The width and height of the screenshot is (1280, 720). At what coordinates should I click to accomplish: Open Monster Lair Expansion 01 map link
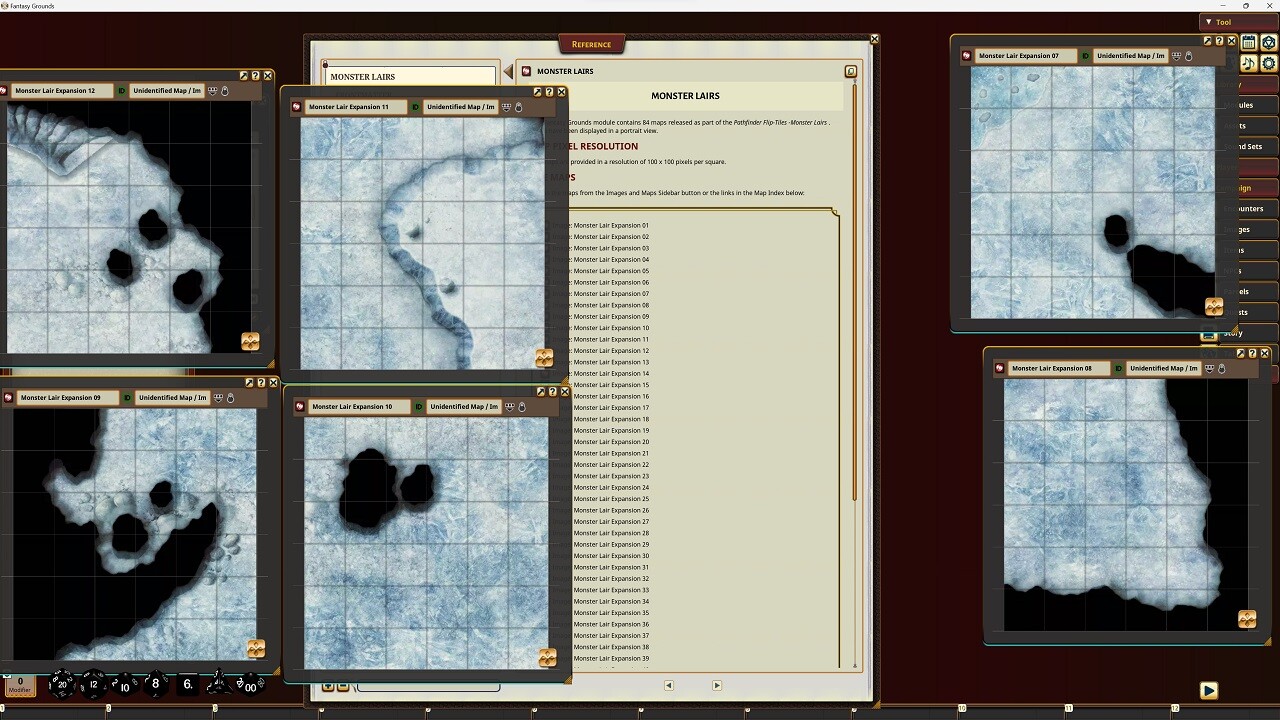click(611, 225)
